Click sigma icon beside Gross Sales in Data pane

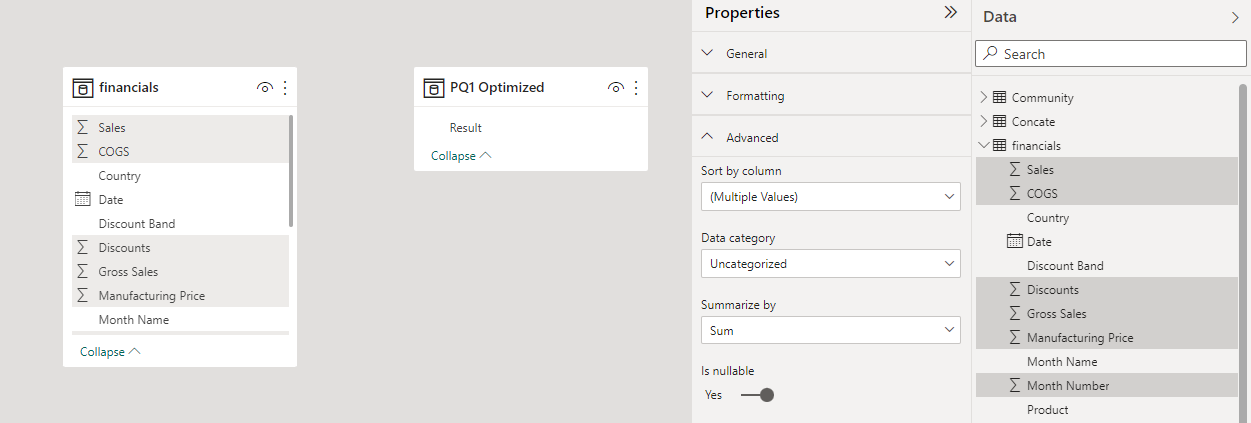[1015, 314]
